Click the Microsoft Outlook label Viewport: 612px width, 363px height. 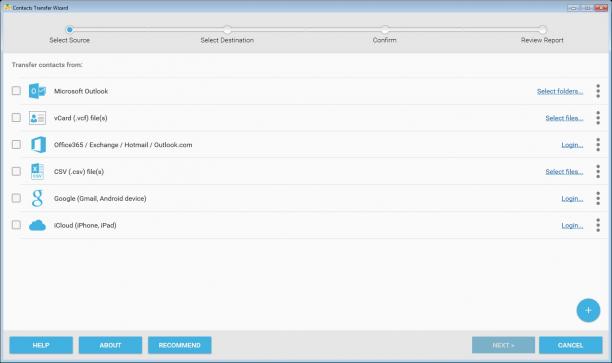(81, 91)
